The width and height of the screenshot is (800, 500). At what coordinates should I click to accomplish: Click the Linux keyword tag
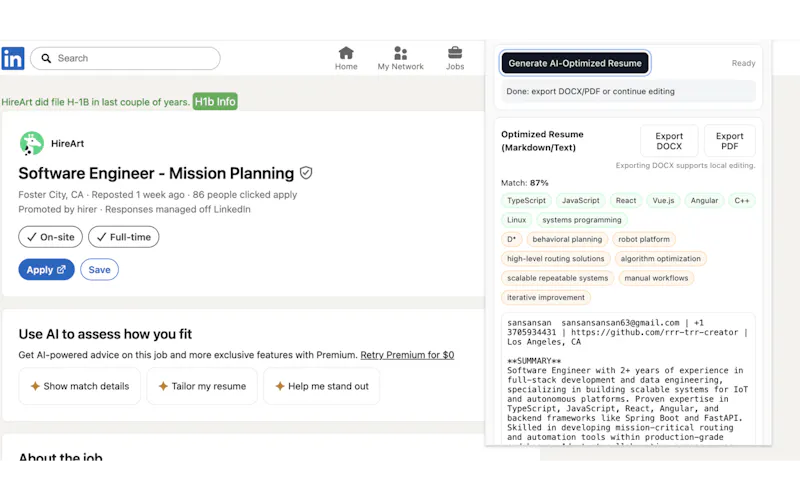(516, 220)
